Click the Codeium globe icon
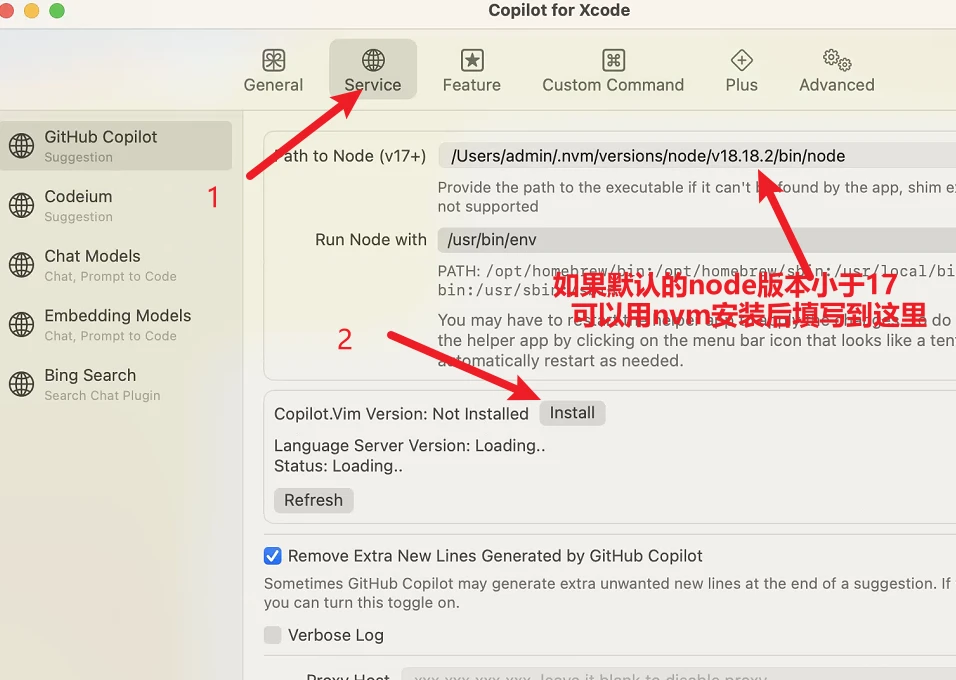This screenshot has height=680, width=956. pos(21,206)
